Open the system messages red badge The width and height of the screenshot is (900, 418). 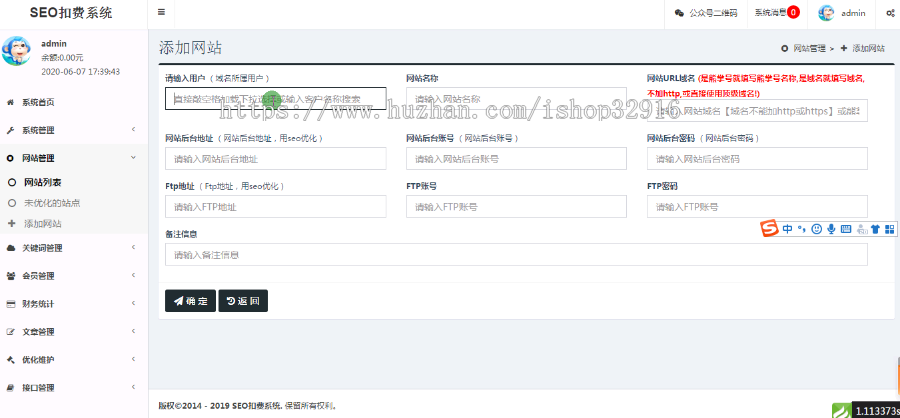click(793, 12)
